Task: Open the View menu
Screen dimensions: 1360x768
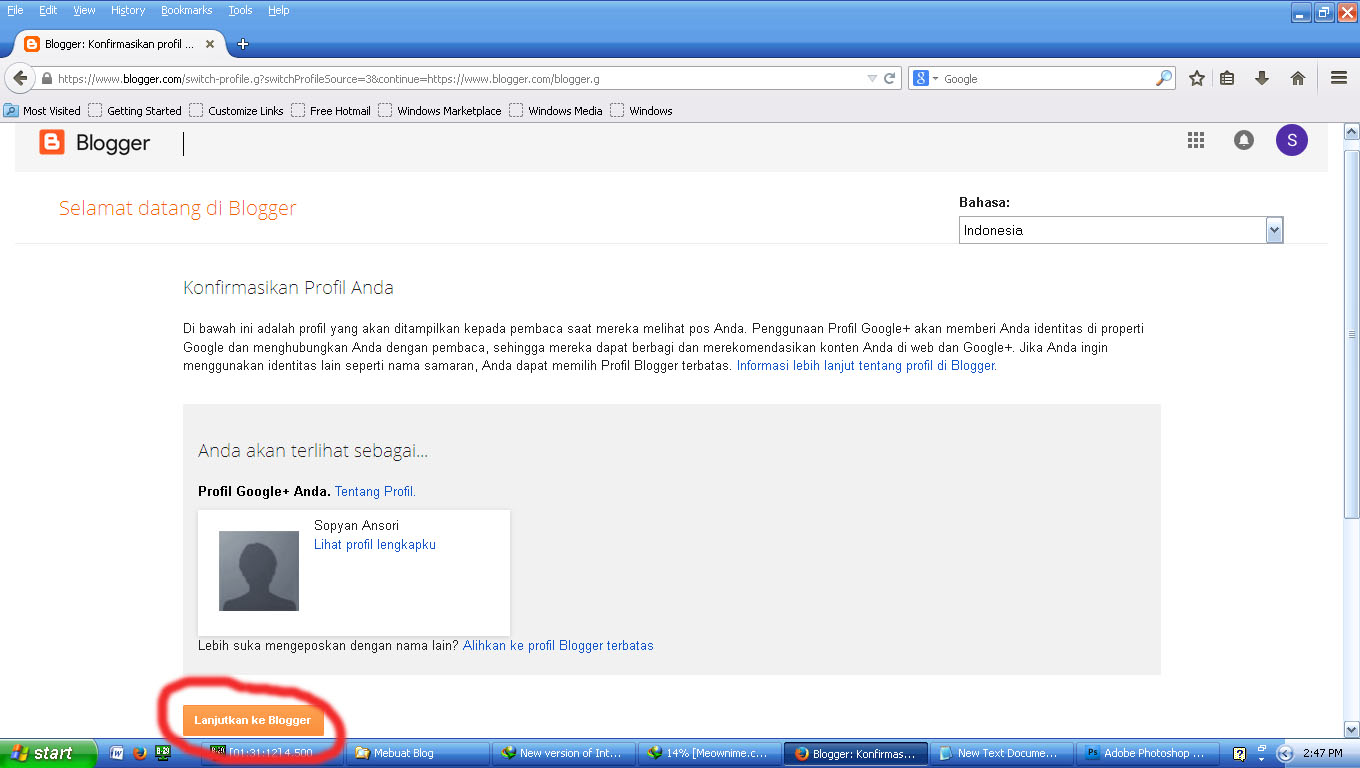Action: 85,10
